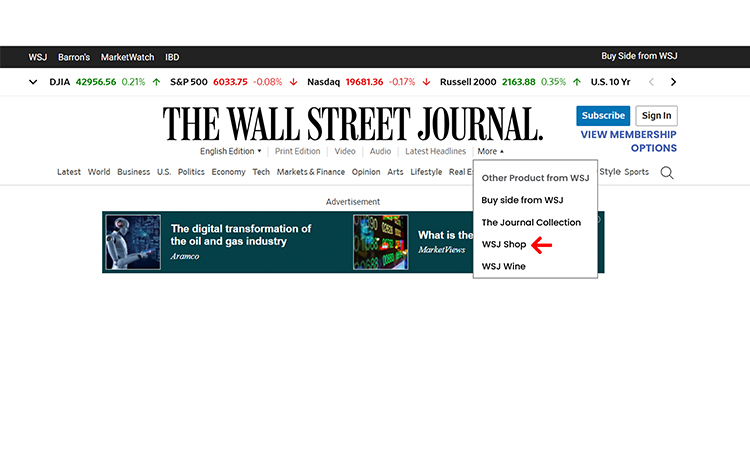This screenshot has width=750, height=450.
Task: Open the Latest section tab
Action: click(x=69, y=172)
